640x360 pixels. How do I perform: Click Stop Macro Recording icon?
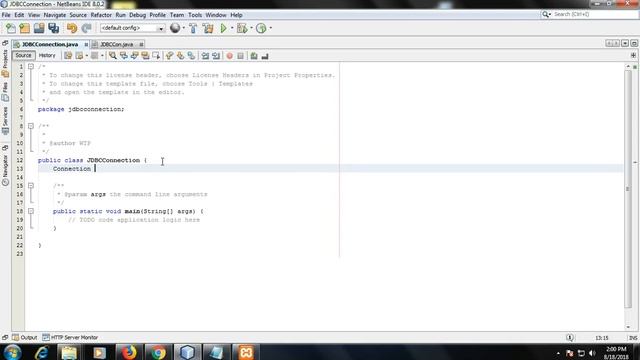point(240,56)
